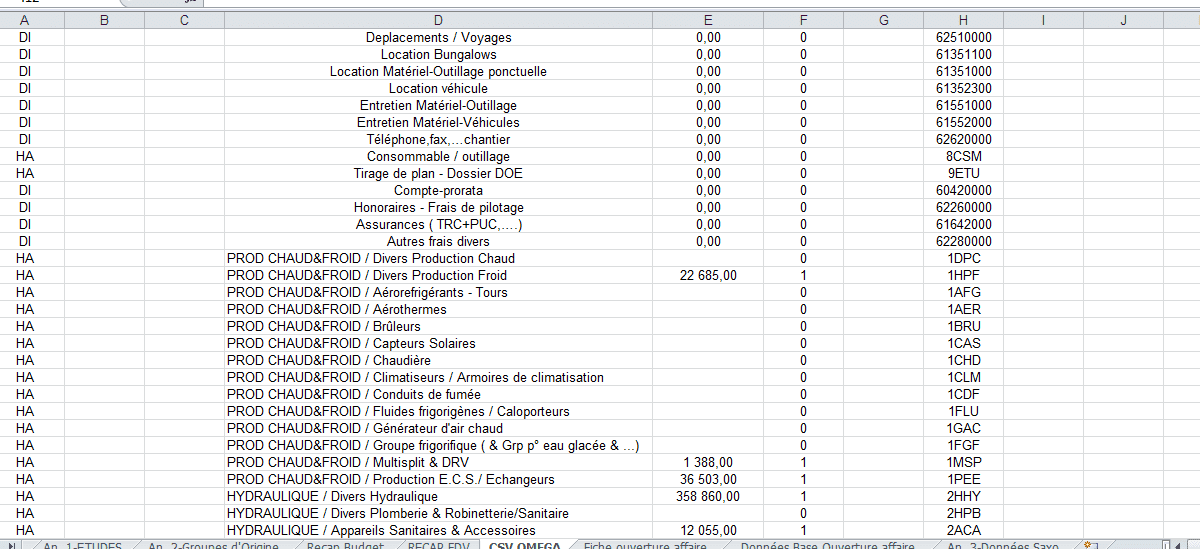Viewport: 1200px width, 549px height.
Task: Select 'Générateur d'air chaud' cell
Action: [438, 428]
